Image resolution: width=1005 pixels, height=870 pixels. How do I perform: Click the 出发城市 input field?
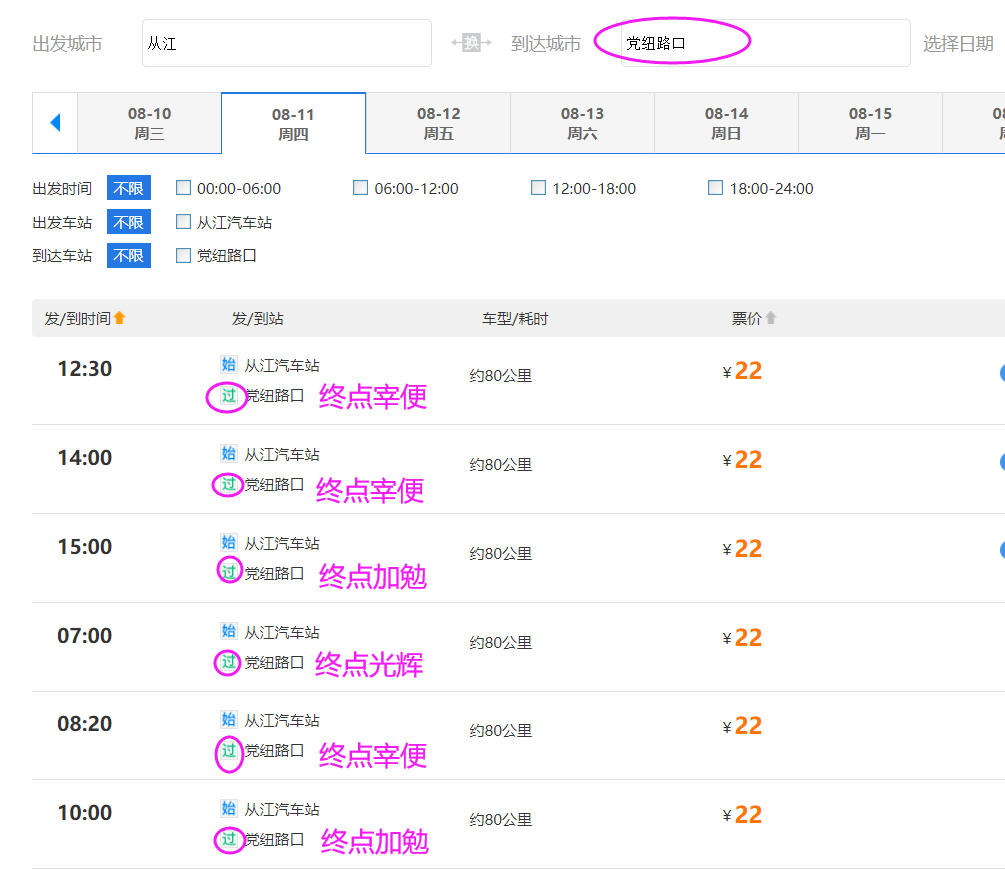[x=286, y=43]
